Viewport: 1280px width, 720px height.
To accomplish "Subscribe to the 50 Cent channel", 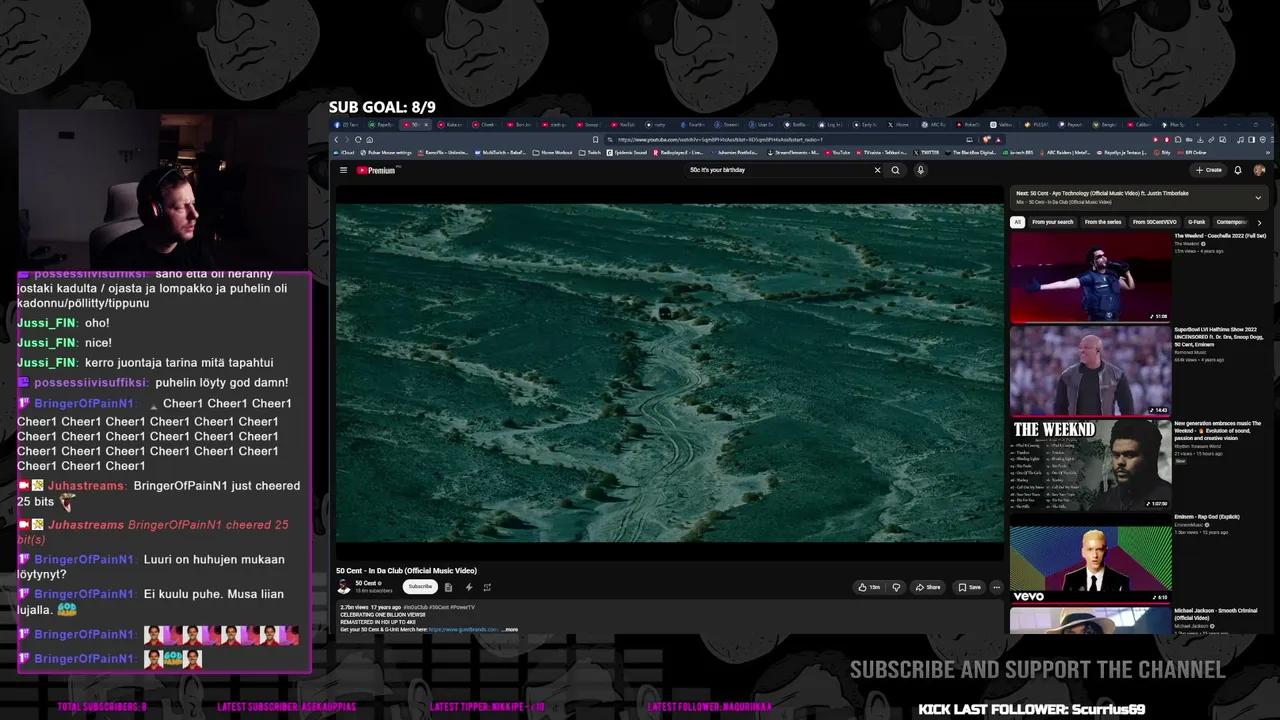I will [420, 587].
